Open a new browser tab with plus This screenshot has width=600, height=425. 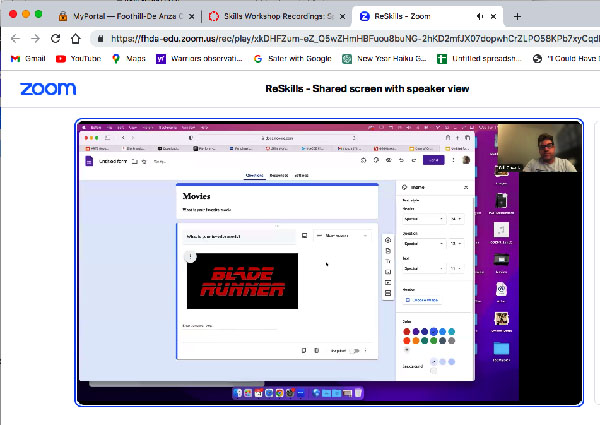tap(517, 16)
